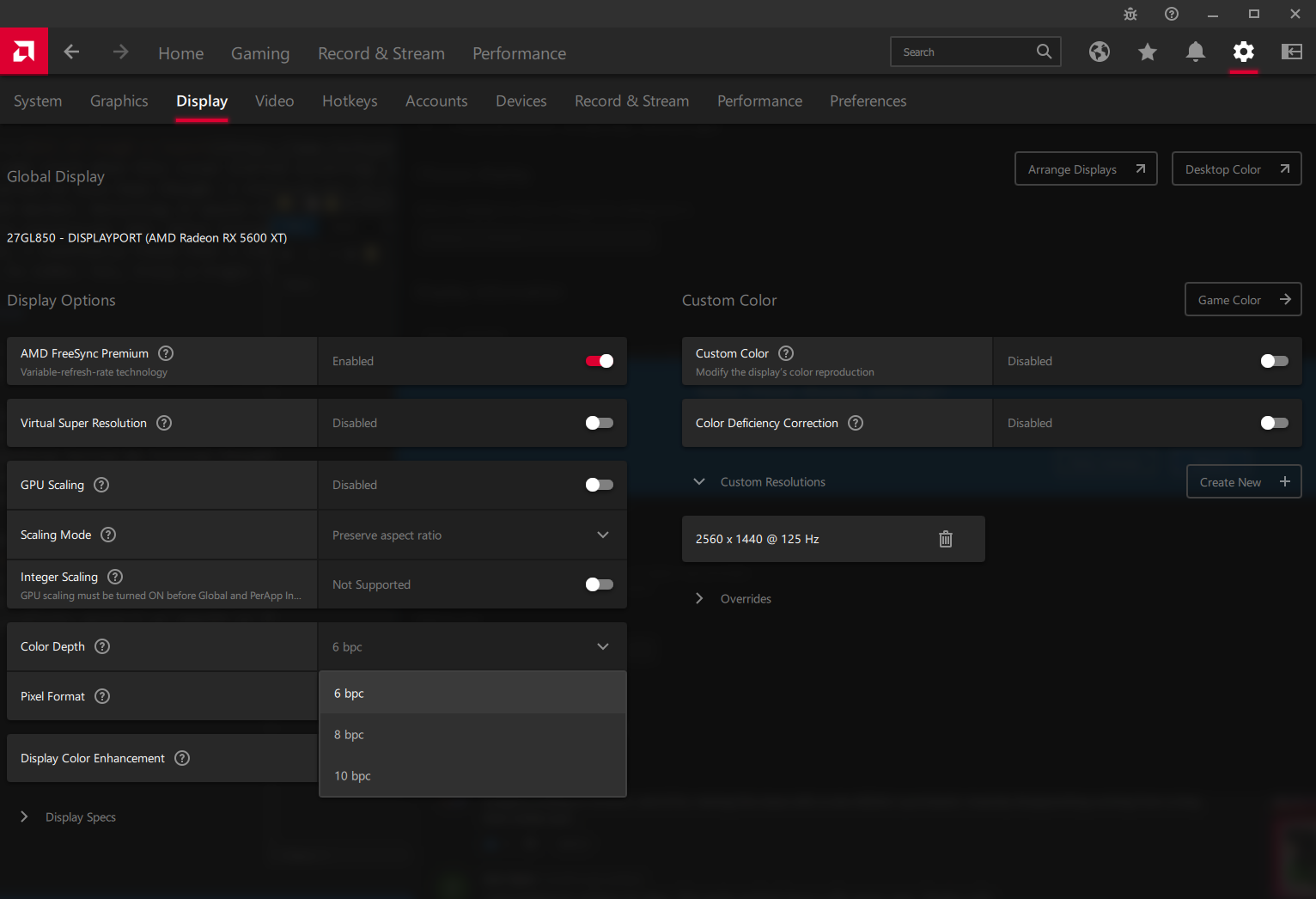1316x899 pixels.
Task: Toggle the sidebar panel icon
Action: 1292,52
